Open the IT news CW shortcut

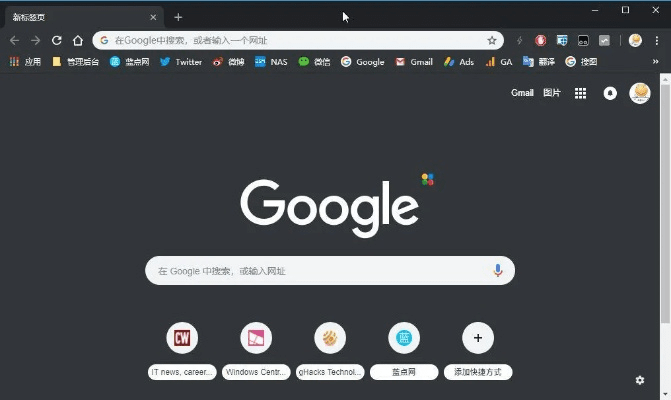182,351
